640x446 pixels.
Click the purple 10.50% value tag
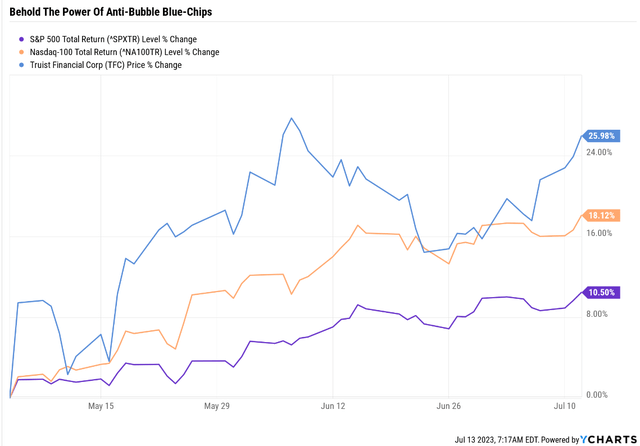(x=601, y=293)
